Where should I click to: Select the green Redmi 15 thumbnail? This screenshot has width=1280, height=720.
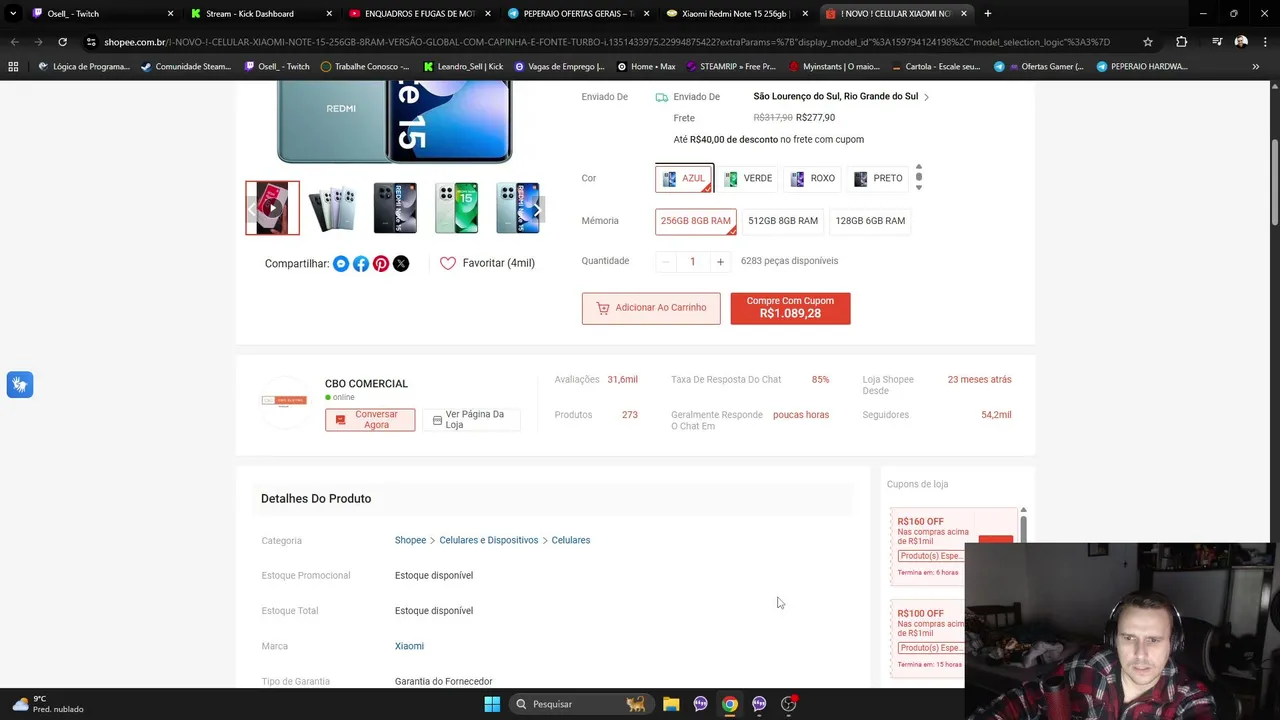456,208
